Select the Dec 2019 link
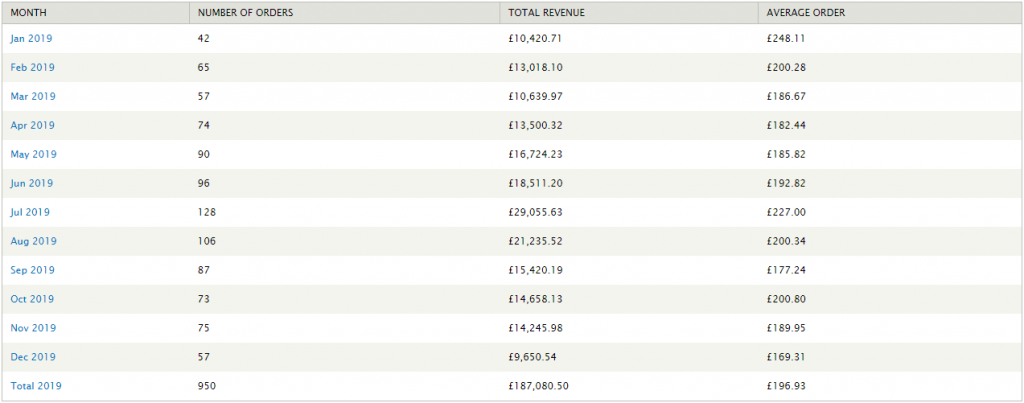Image resolution: width=1024 pixels, height=403 pixels. (x=33, y=357)
